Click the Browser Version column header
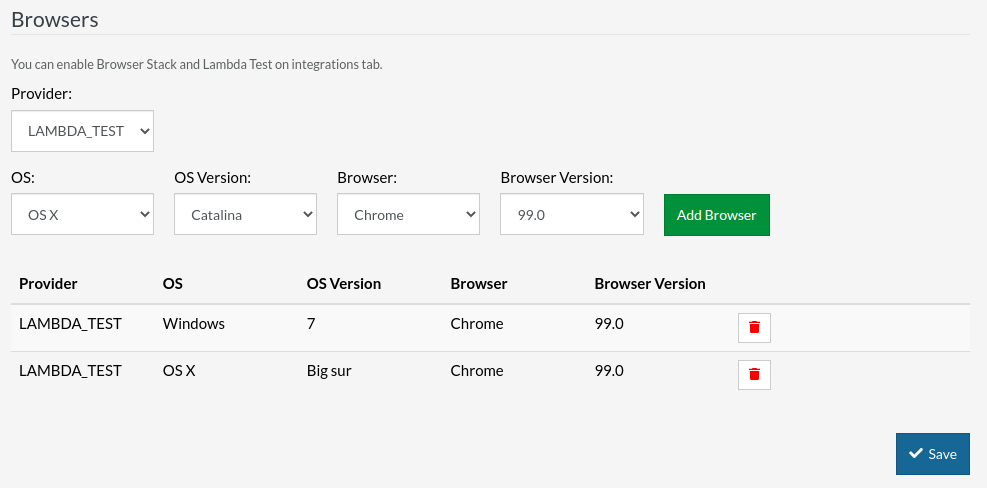This screenshot has height=488, width=987. point(650,284)
